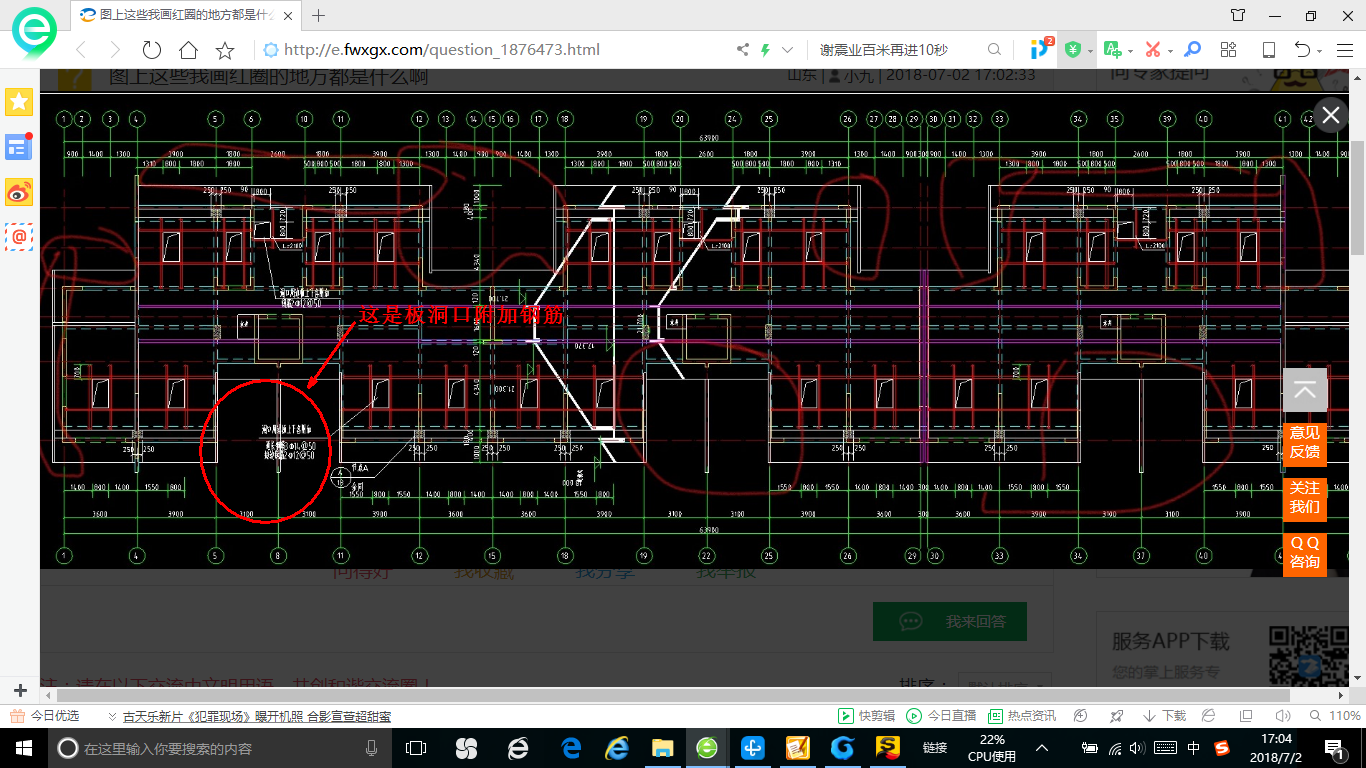The width and height of the screenshot is (1366, 768).
Task: Open the Sogou input method tray icon
Action: [1222, 747]
